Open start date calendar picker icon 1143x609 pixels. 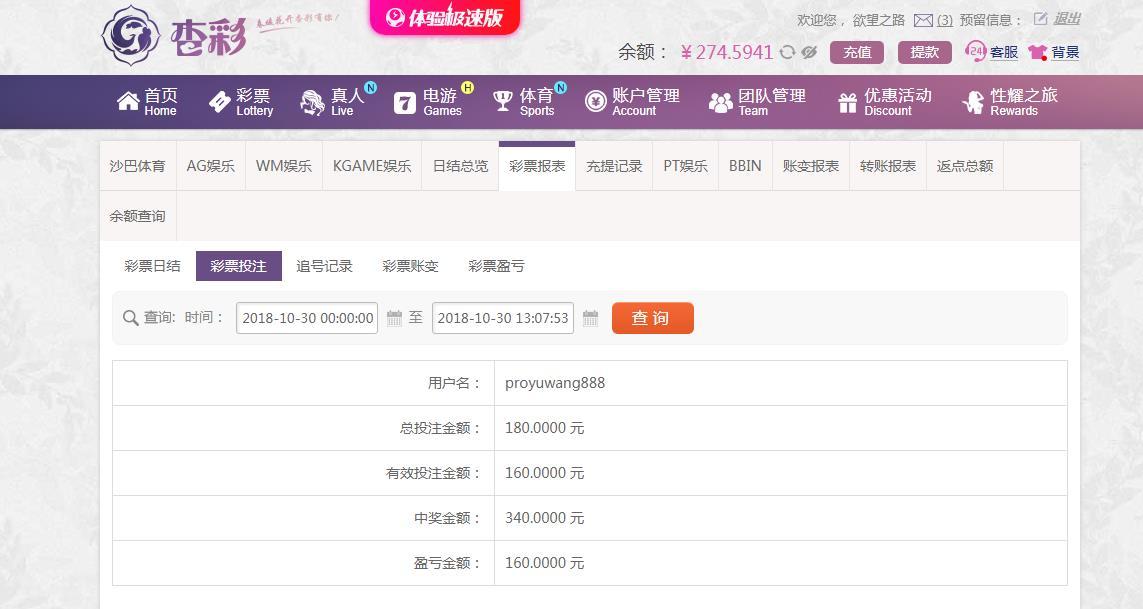point(394,318)
